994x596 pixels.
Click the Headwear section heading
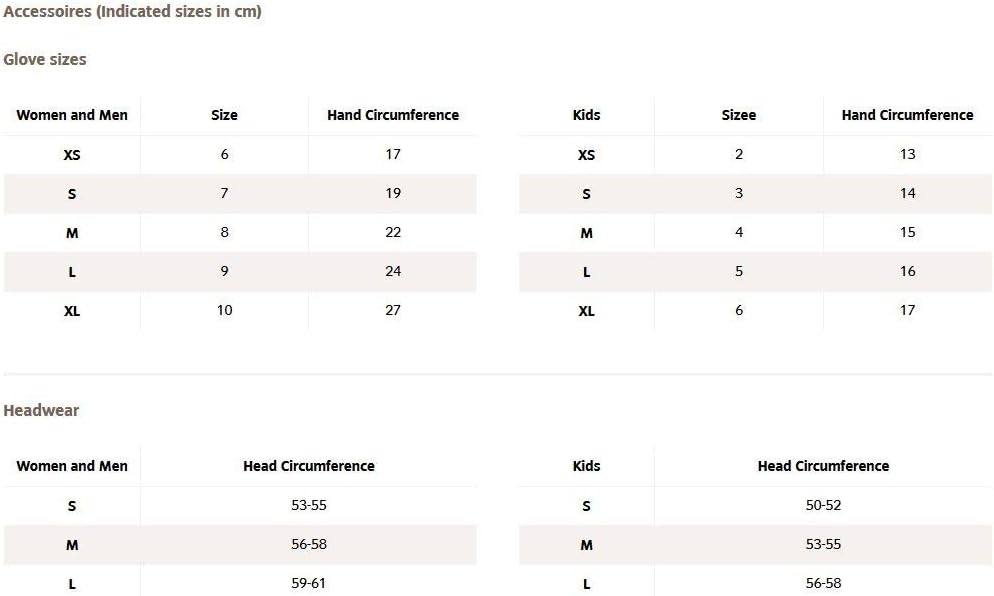coord(41,410)
